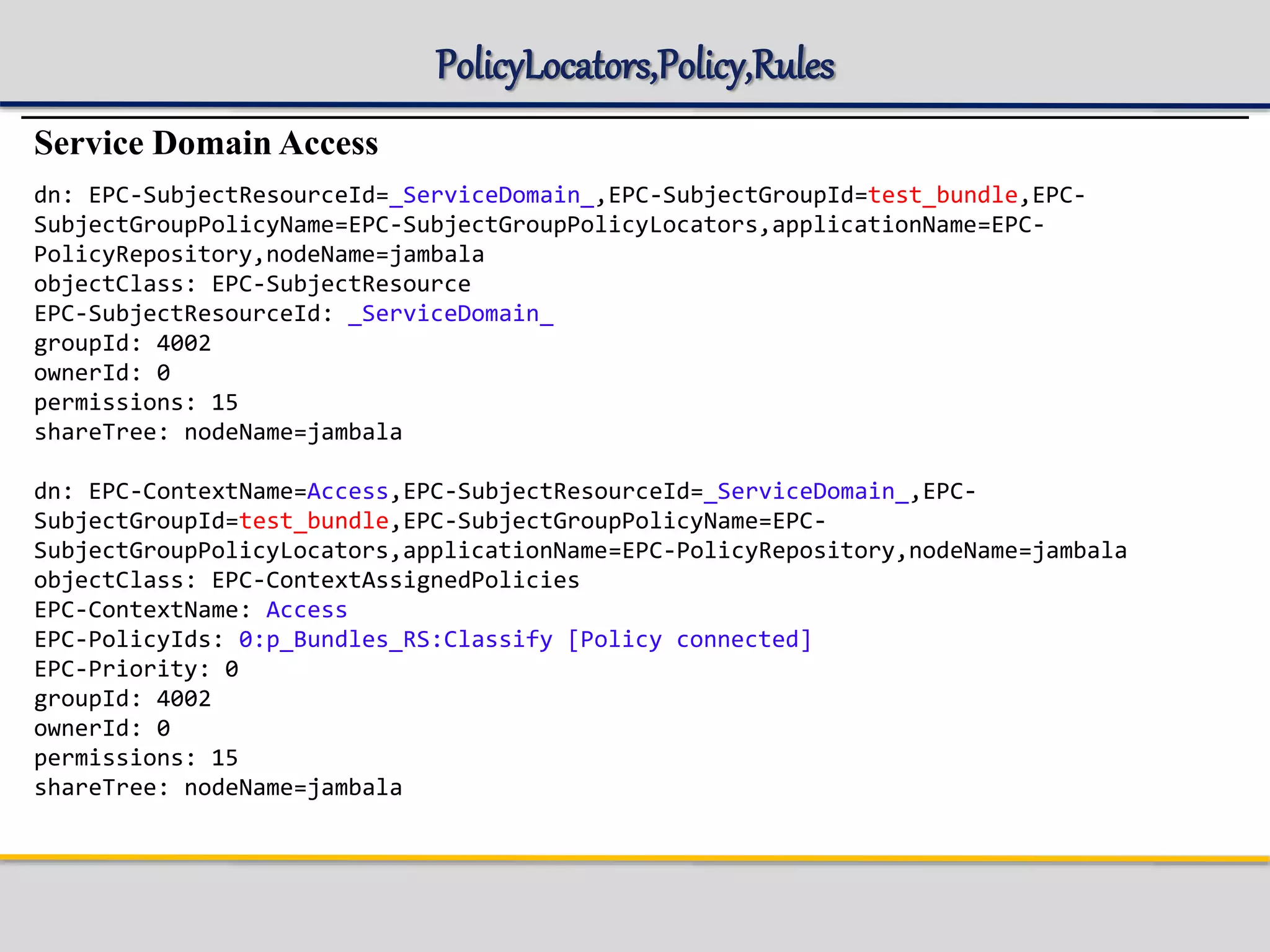Select the blue '_ServiceDomain_' after 'EPC-SubjectResourceId:'
The width and height of the screenshot is (1270, 952).
[x=451, y=314]
